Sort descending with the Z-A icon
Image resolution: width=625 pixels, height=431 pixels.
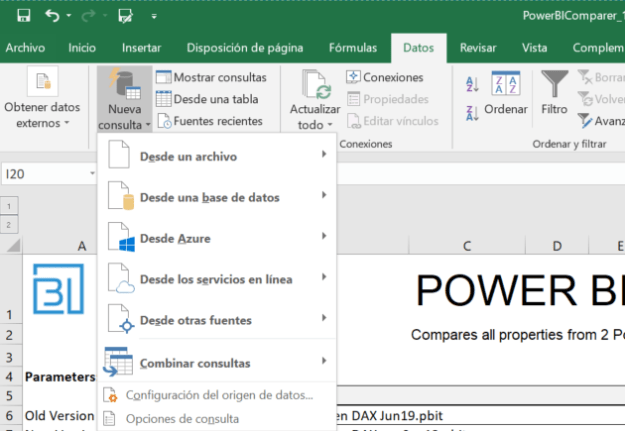(x=473, y=113)
